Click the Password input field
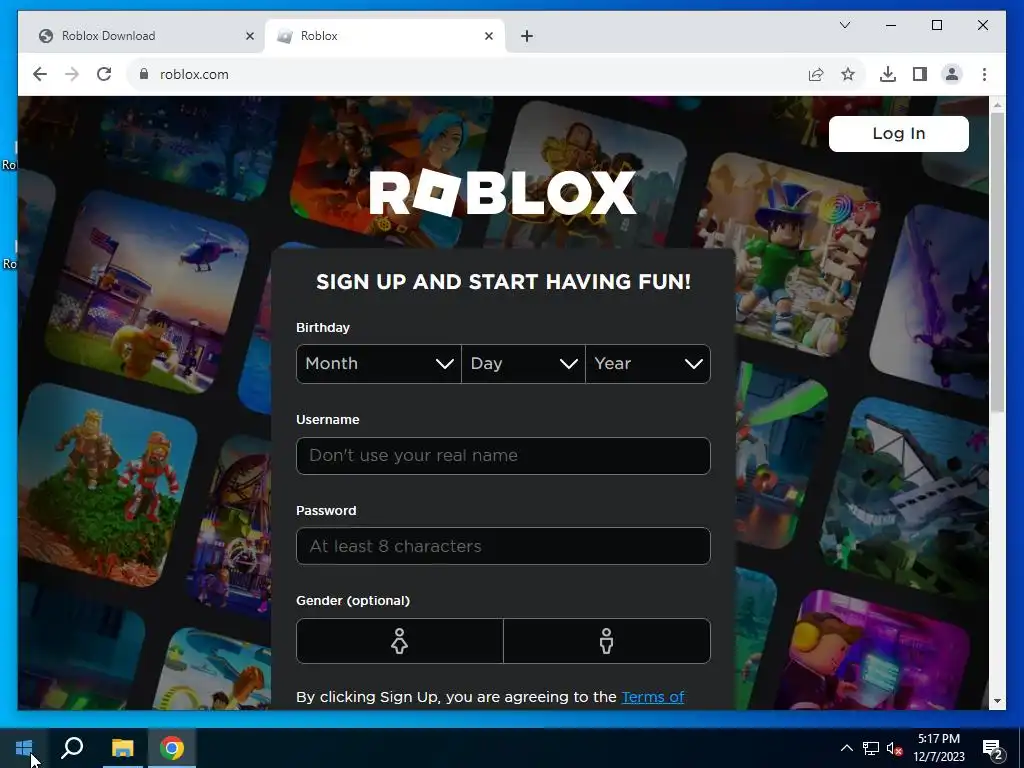Screen dimensions: 1024x768 tap(503, 546)
